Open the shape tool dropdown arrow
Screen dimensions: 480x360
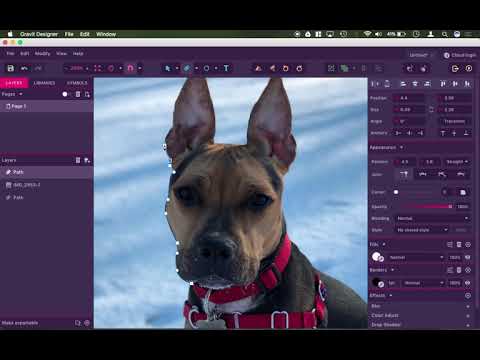pos(216,68)
